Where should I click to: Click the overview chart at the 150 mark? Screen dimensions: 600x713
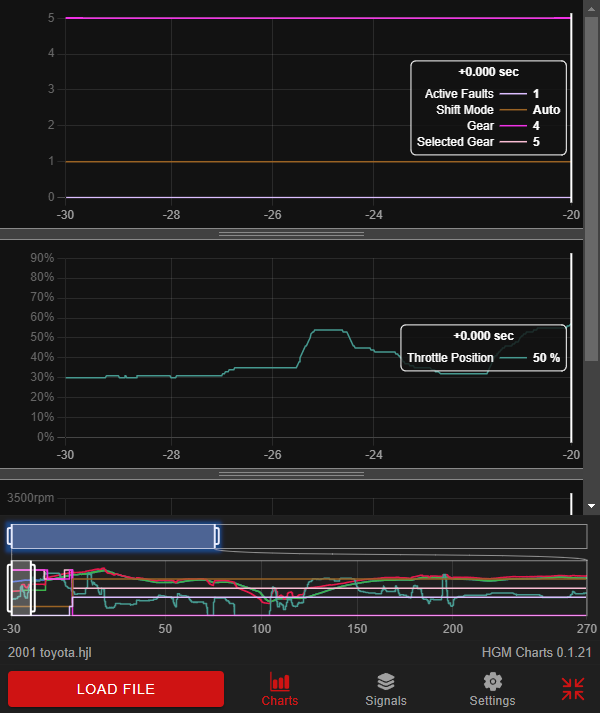(357, 590)
